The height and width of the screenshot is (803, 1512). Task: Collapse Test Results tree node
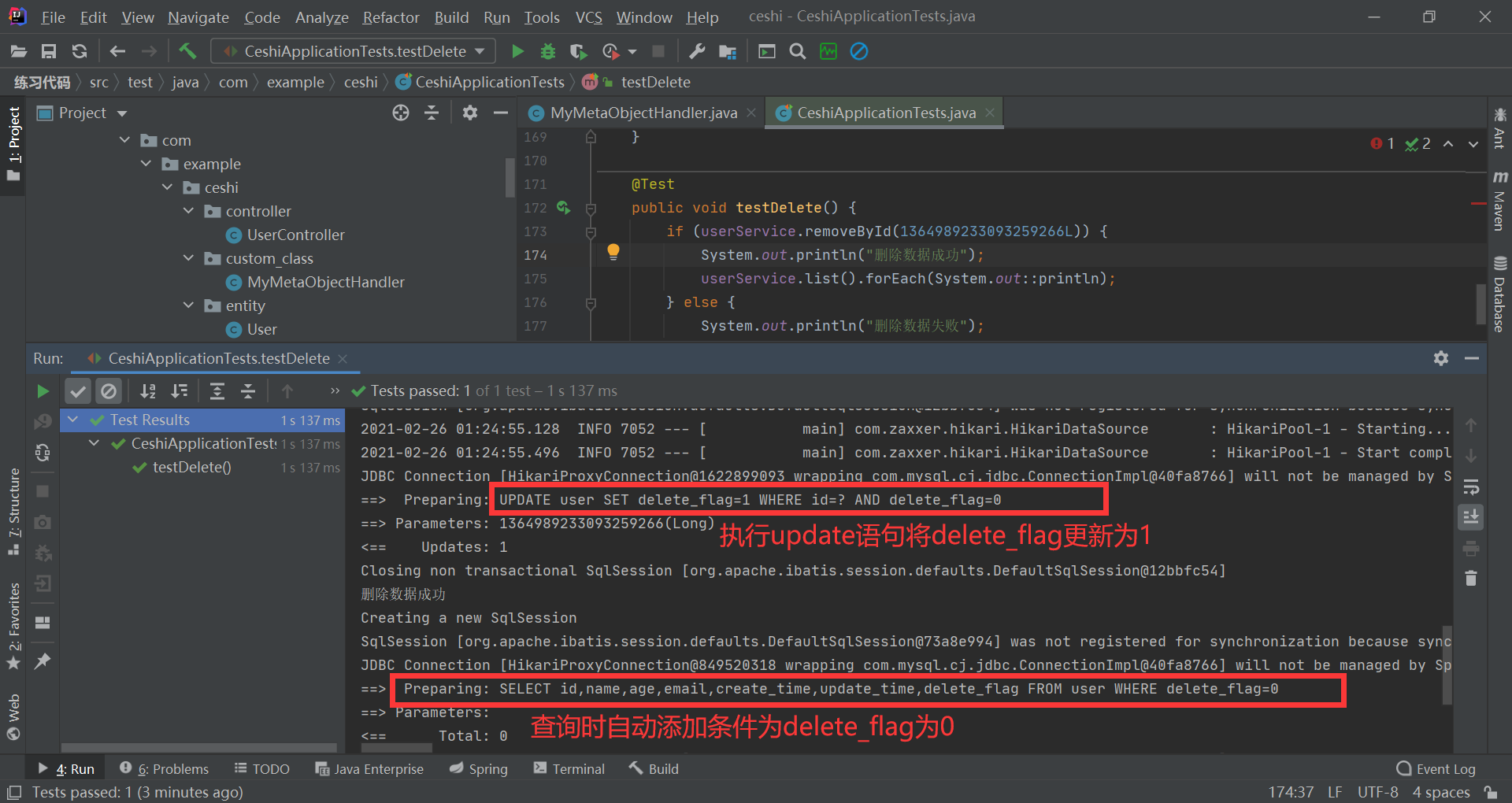click(x=73, y=420)
